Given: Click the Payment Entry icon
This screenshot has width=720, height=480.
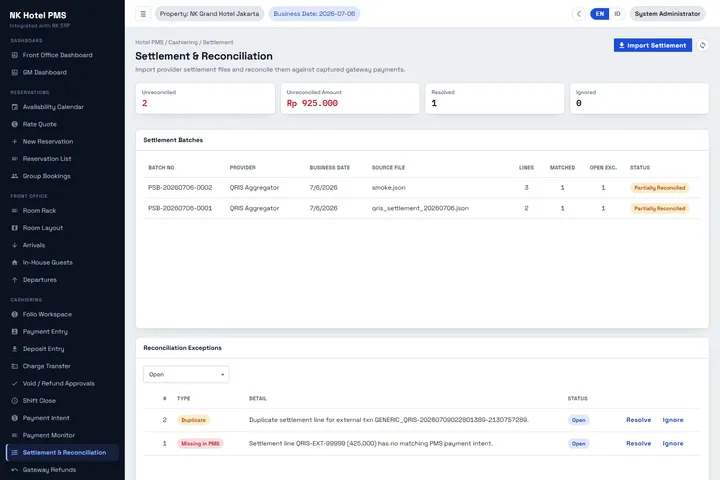Looking at the screenshot, I should 15,332.
